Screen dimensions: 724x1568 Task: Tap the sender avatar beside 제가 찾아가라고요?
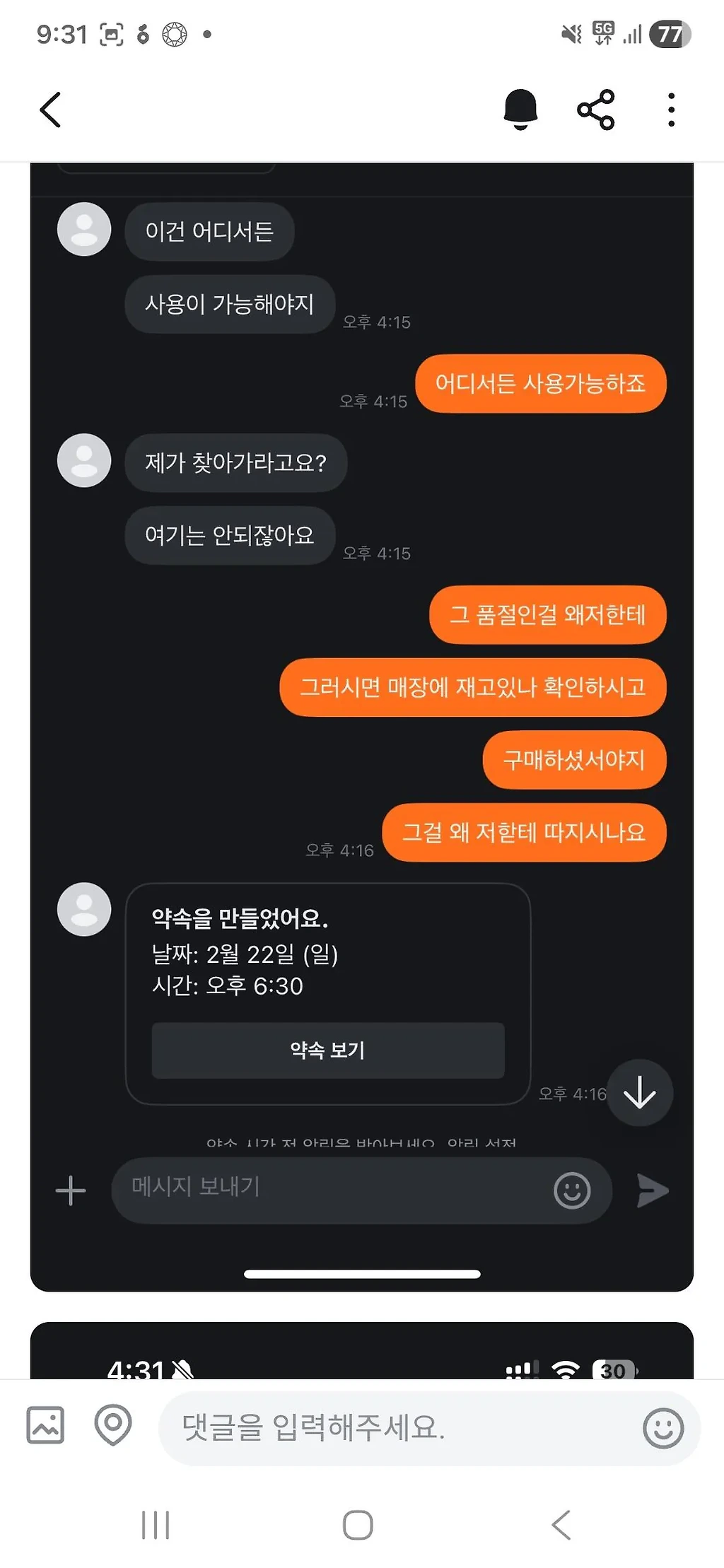84,460
